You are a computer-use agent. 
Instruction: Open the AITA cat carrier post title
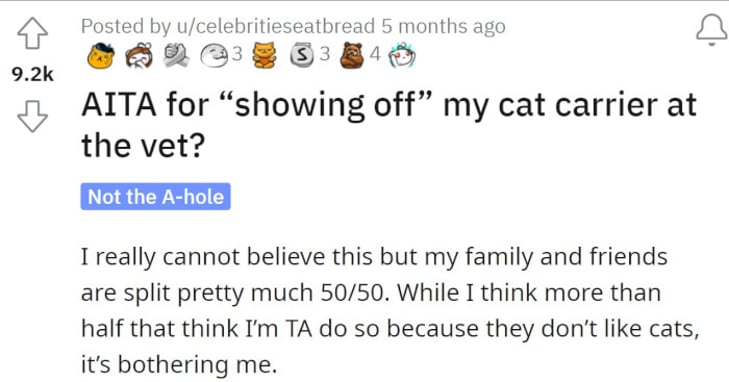tap(389, 125)
